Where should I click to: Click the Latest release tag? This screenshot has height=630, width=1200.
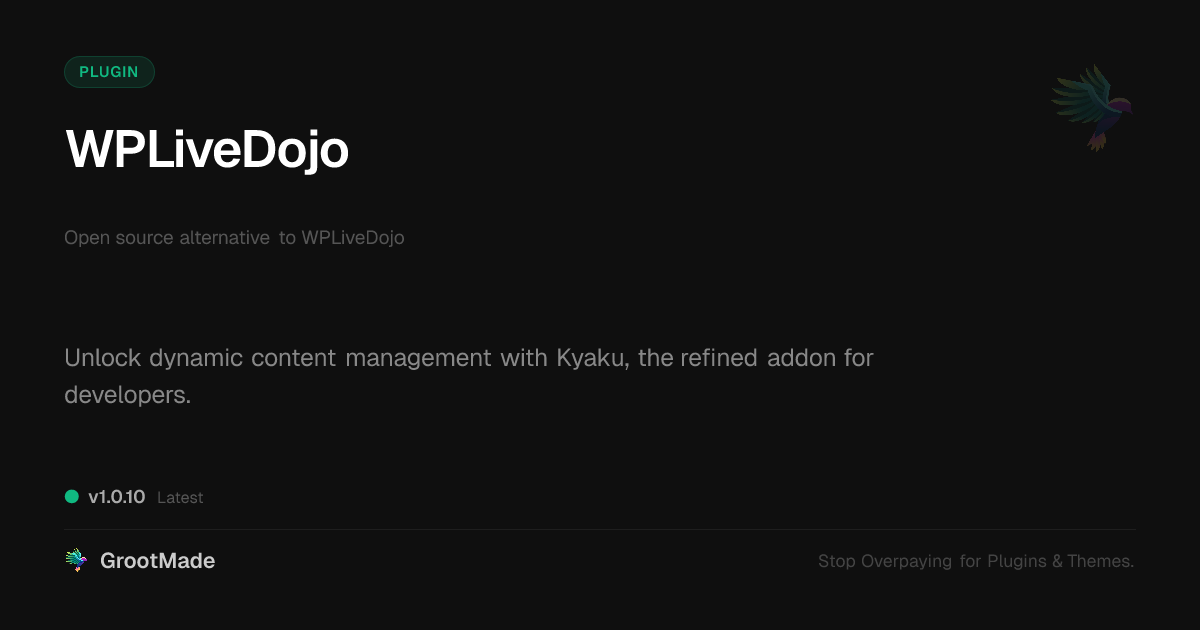(180, 497)
